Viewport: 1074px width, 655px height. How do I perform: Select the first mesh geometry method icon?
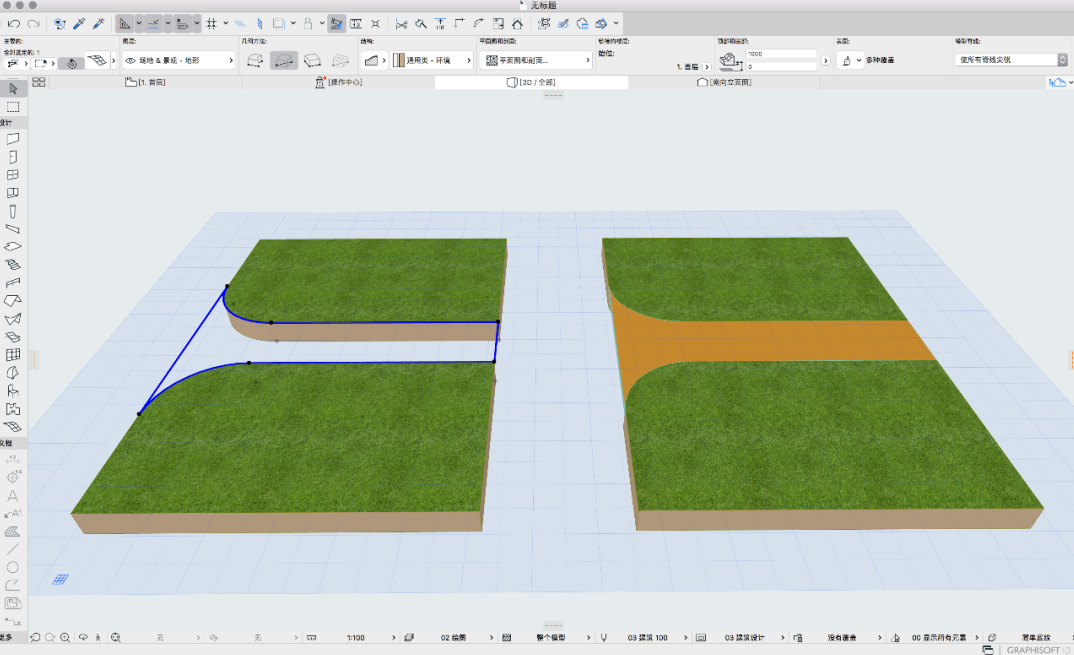[x=255, y=60]
